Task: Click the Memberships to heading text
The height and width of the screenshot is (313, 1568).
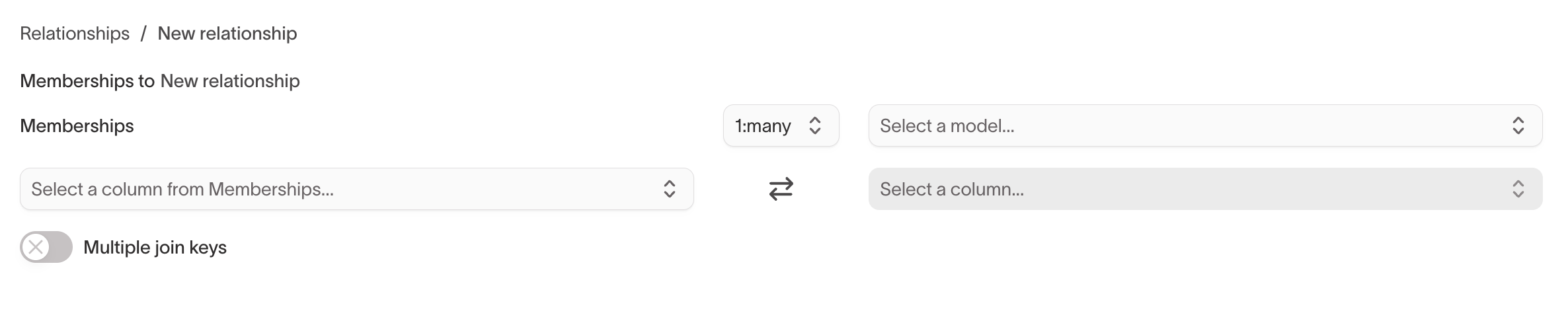Action: point(87,81)
